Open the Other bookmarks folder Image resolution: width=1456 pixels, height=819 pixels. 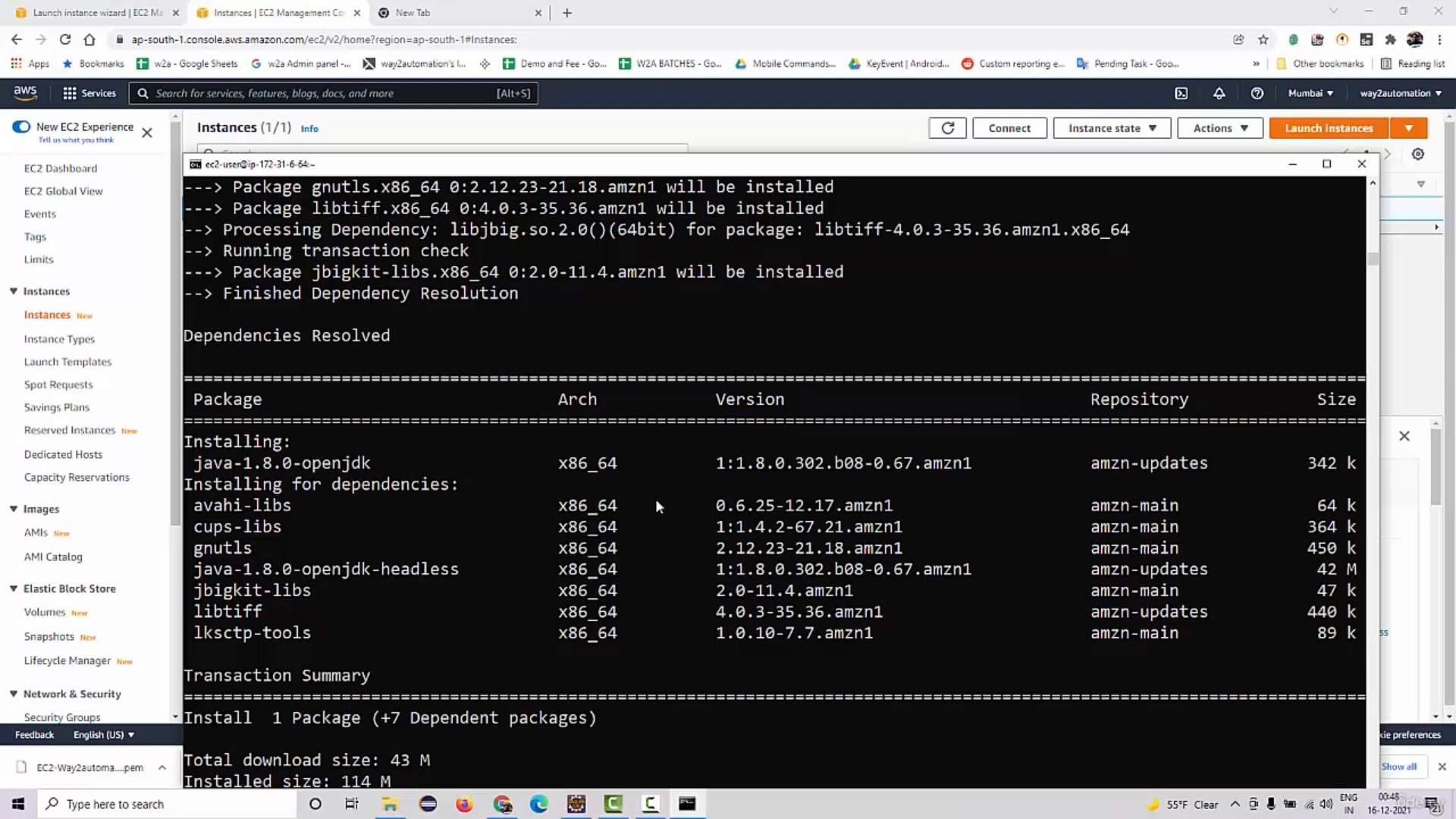click(x=1319, y=64)
